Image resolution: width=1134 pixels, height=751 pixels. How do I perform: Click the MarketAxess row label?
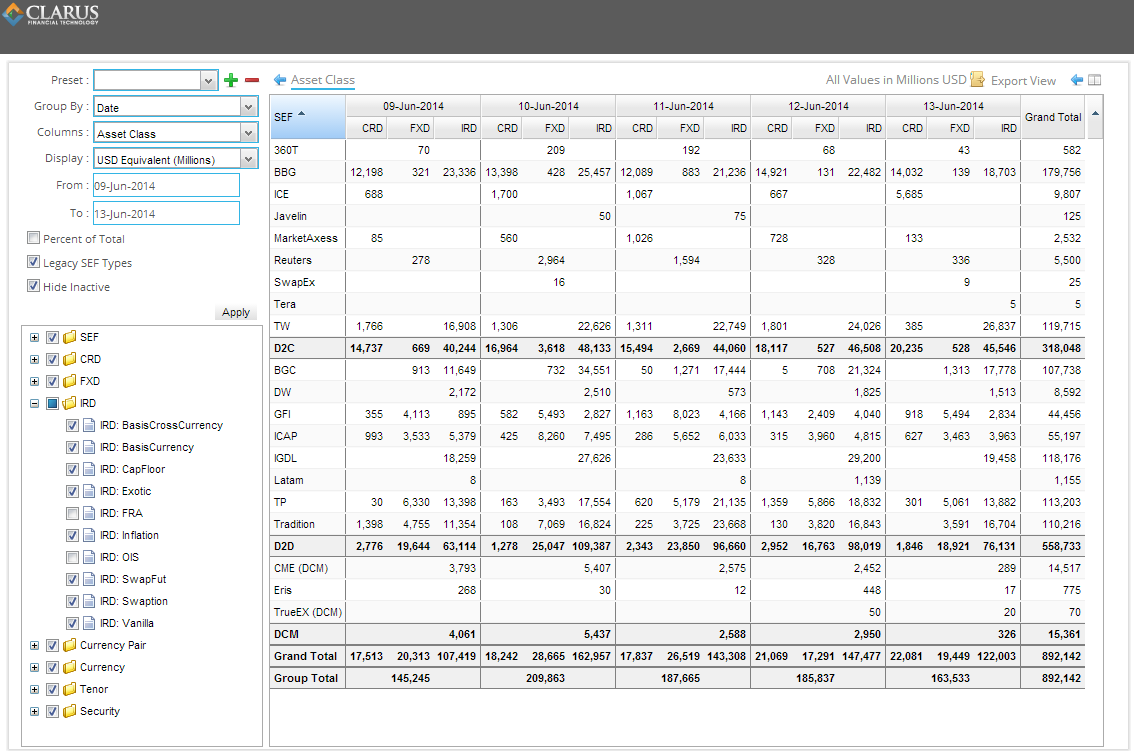click(x=306, y=238)
